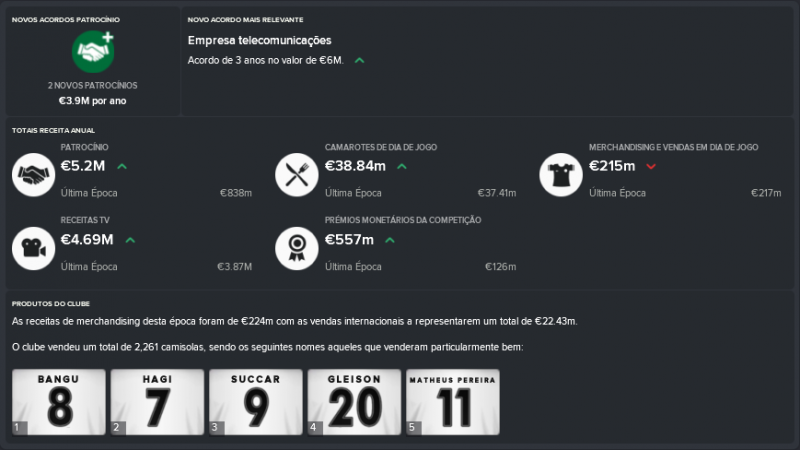Click the Patrocínio handshake icon

click(32, 175)
